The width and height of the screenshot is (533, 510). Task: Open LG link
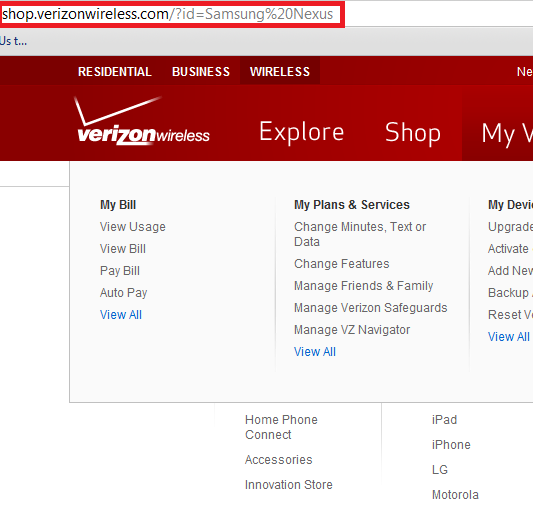coord(440,470)
